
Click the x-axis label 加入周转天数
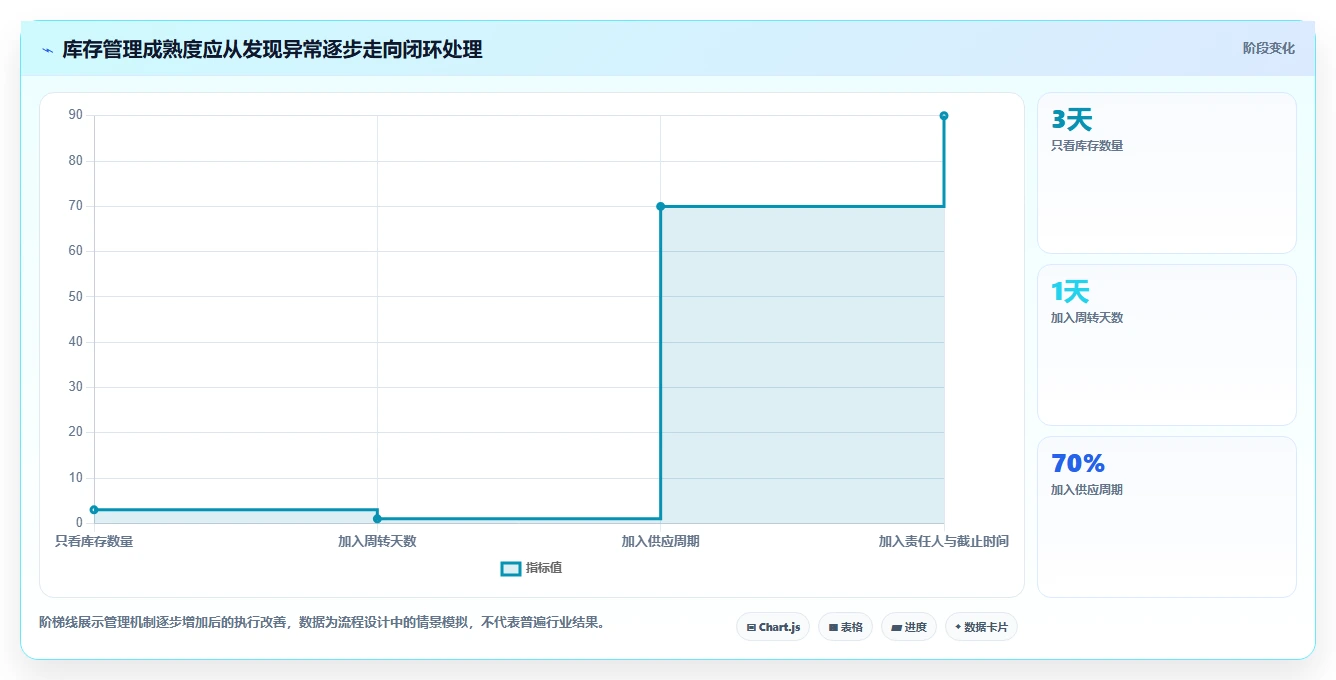[x=377, y=541]
